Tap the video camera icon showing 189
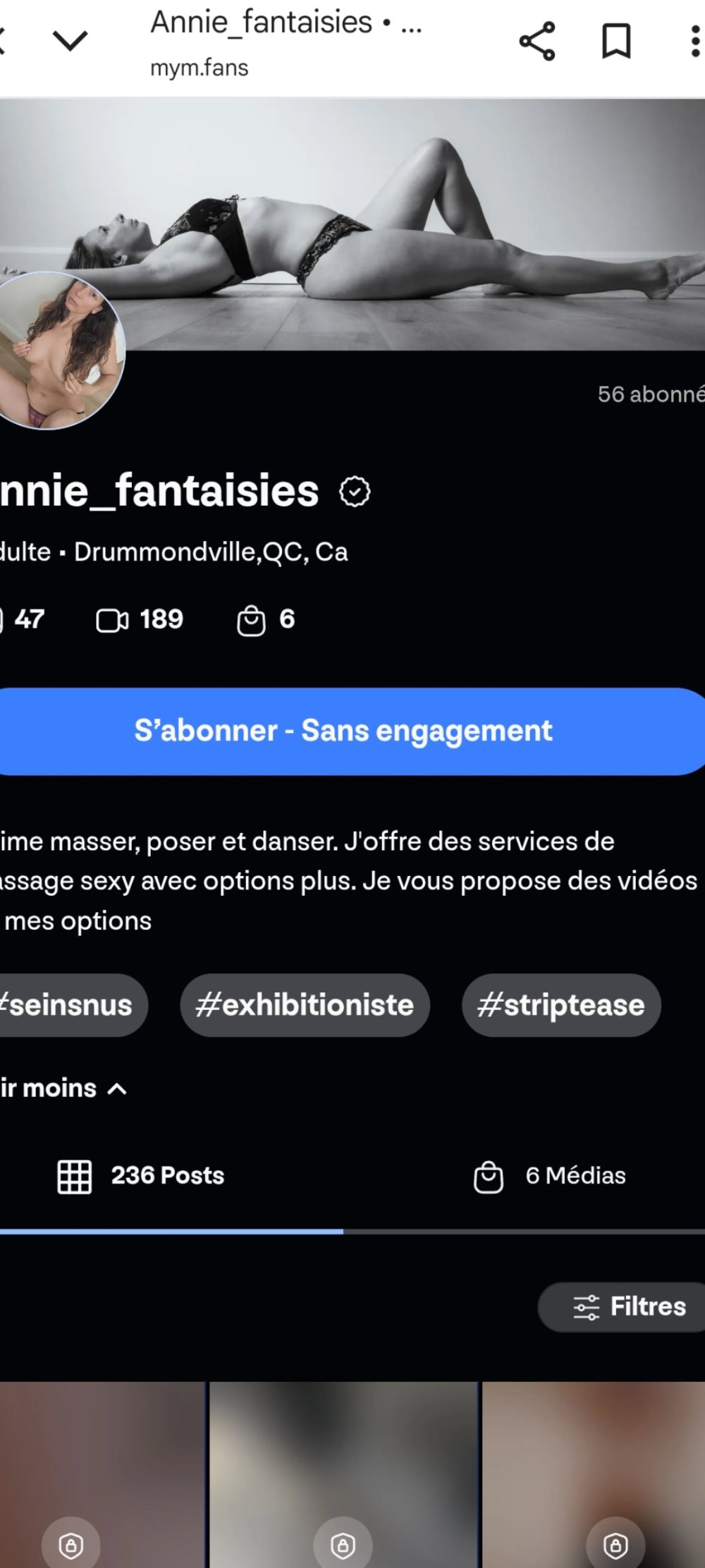Viewport: 705px width, 1568px height. pyautogui.click(x=112, y=620)
